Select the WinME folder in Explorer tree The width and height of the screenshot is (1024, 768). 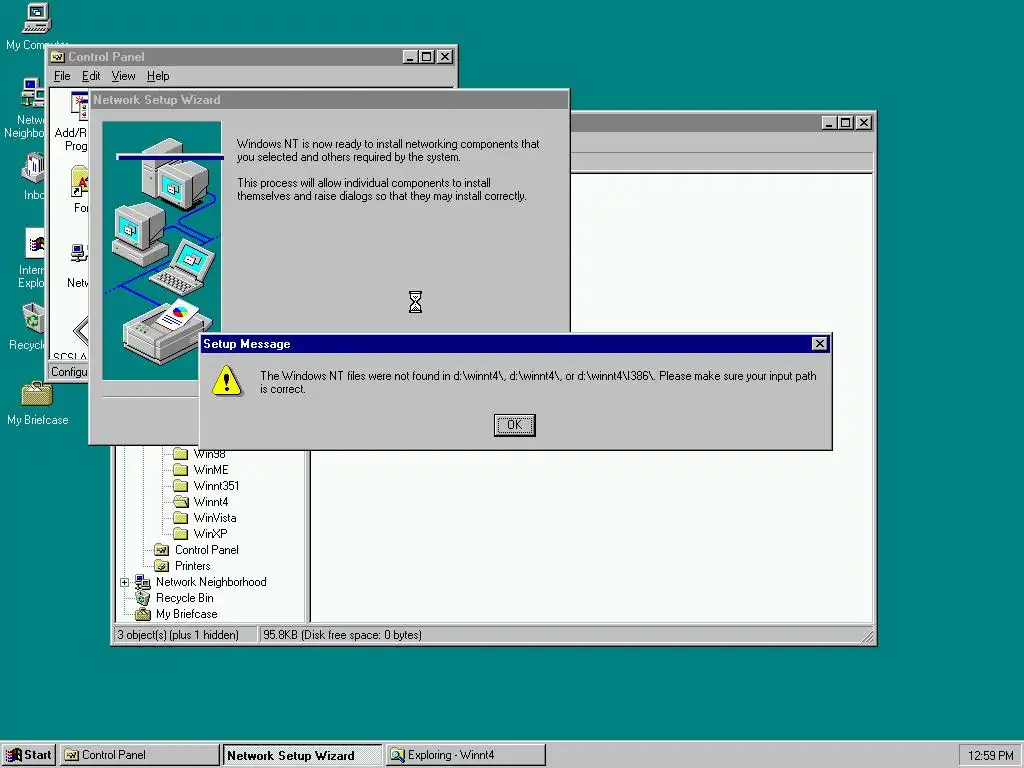pyautogui.click(x=211, y=470)
